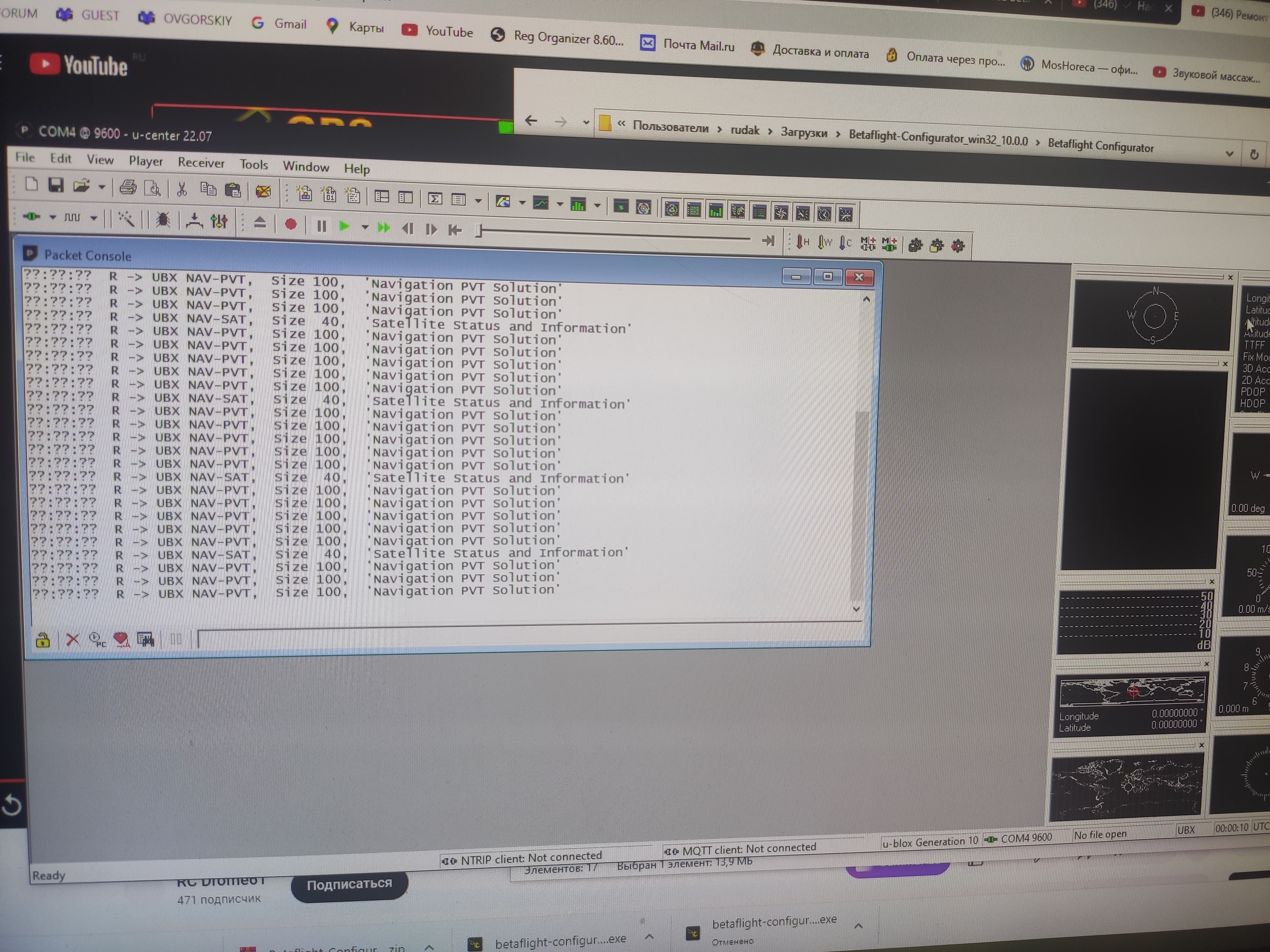This screenshot has width=1270, height=952.
Task: Click the green Play button
Action: [344, 226]
